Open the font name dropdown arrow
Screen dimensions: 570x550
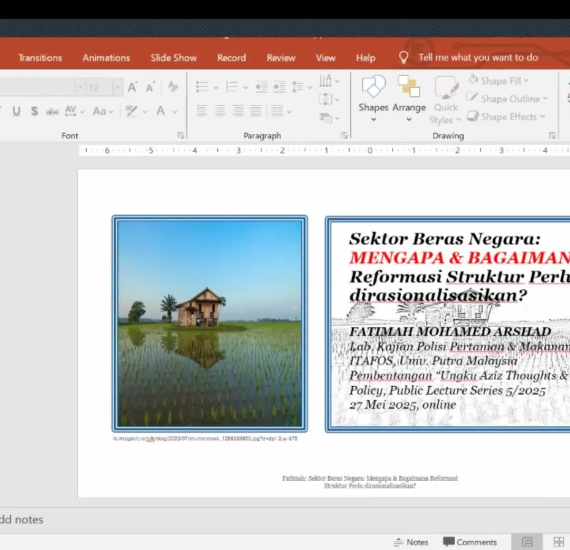pyautogui.click(x=80, y=87)
